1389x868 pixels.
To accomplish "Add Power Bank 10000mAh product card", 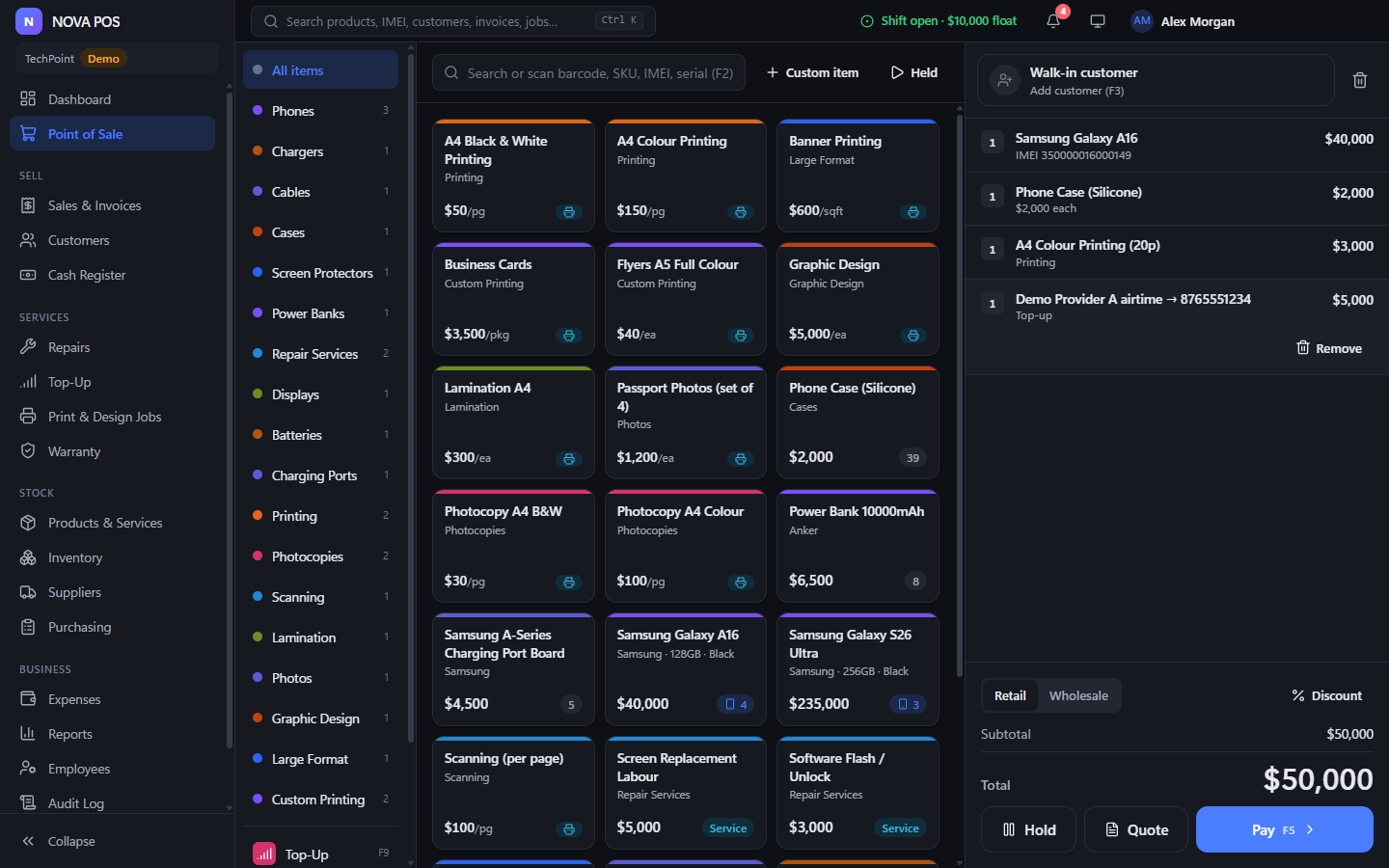I will point(858,545).
